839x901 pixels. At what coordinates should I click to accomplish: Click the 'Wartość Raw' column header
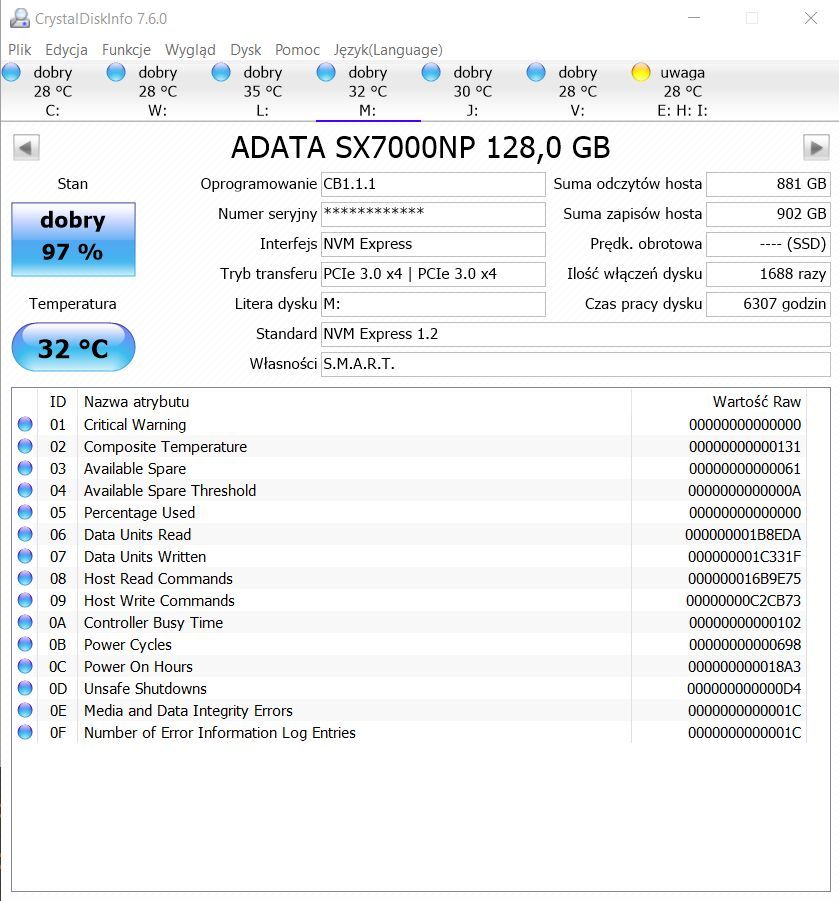[757, 402]
